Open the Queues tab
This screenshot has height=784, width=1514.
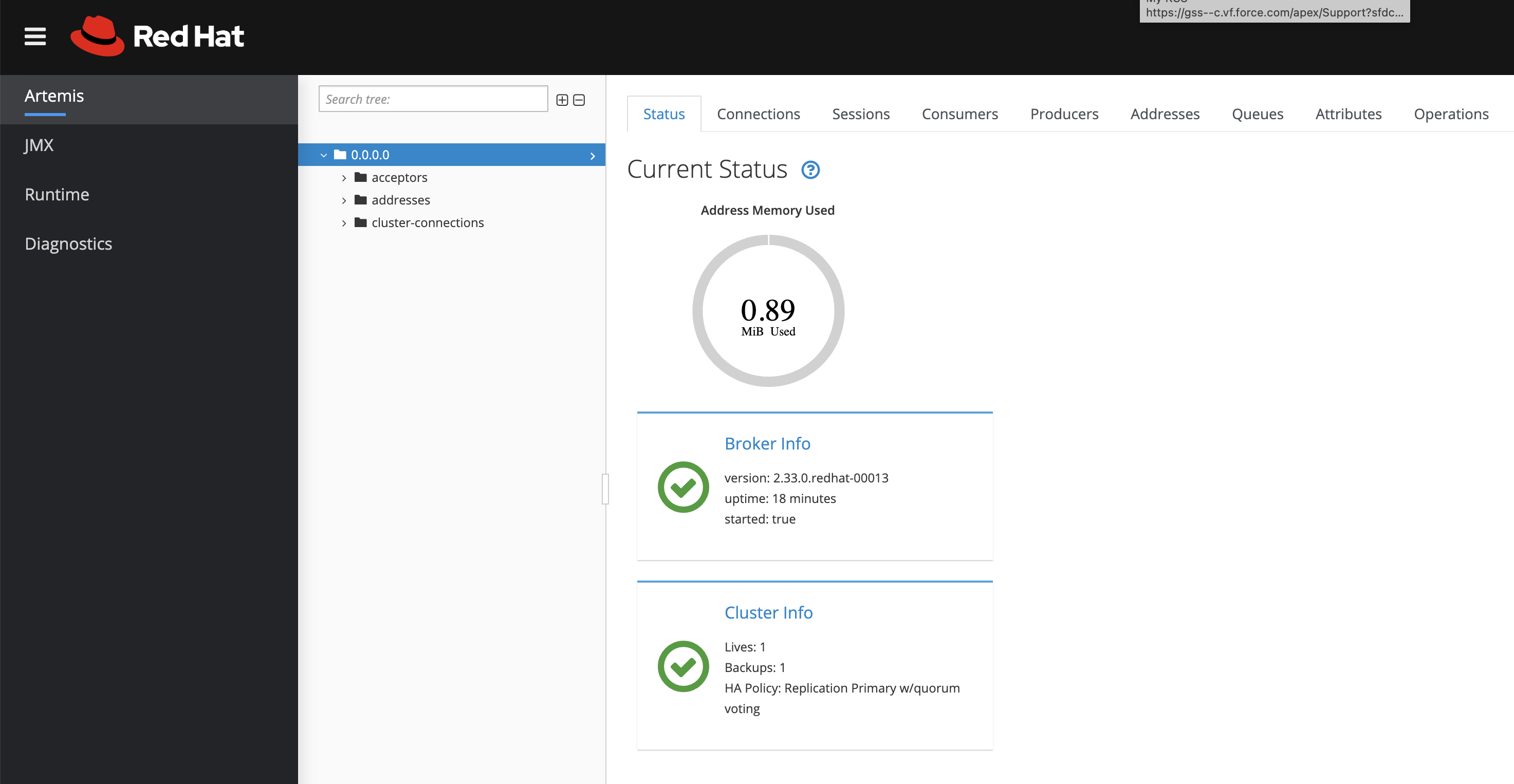pyautogui.click(x=1257, y=114)
